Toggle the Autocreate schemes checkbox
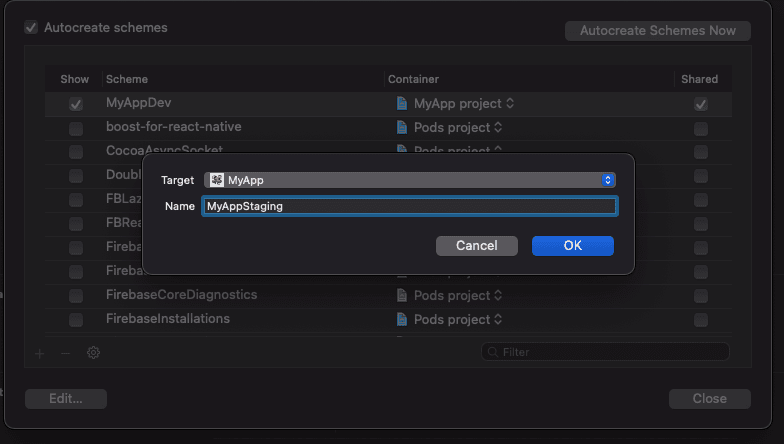784x444 pixels. click(31, 28)
